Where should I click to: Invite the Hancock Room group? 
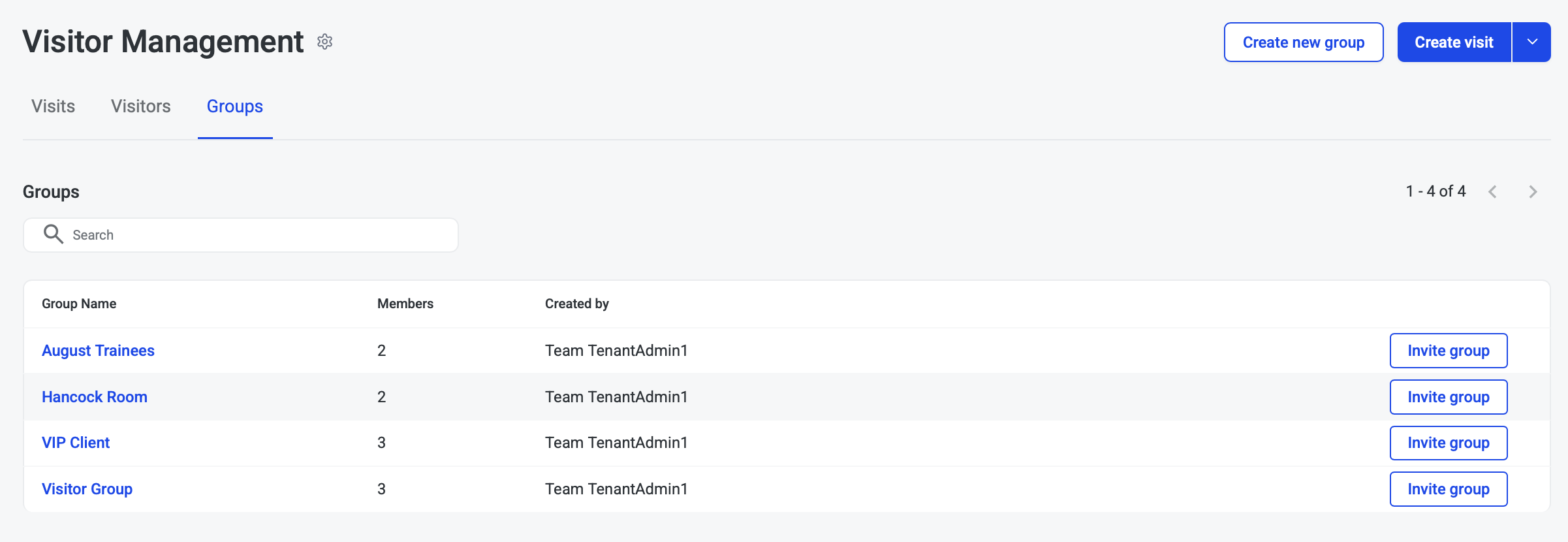pos(1448,397)
